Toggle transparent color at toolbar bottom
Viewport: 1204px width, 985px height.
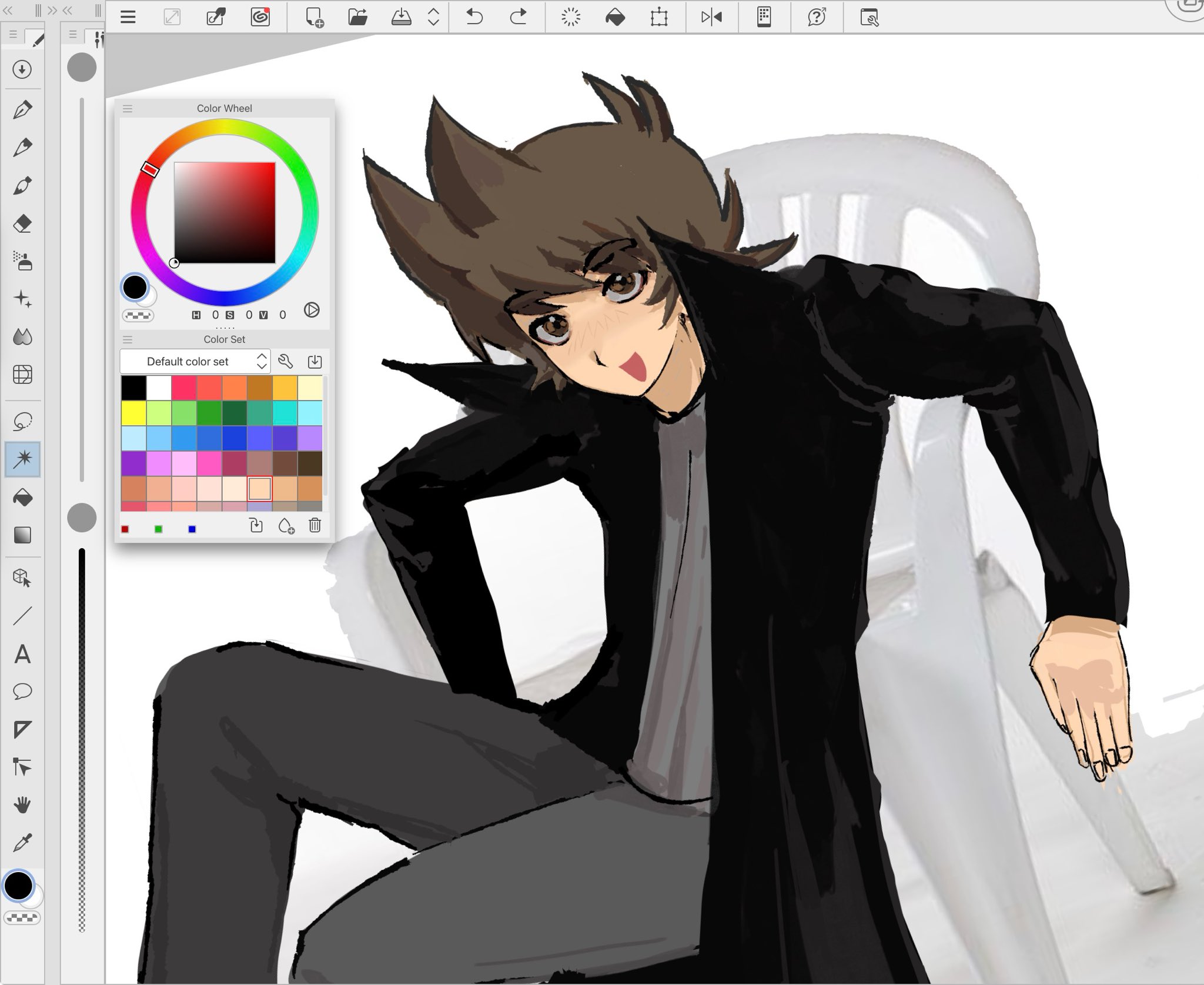[x=22, y=918]
